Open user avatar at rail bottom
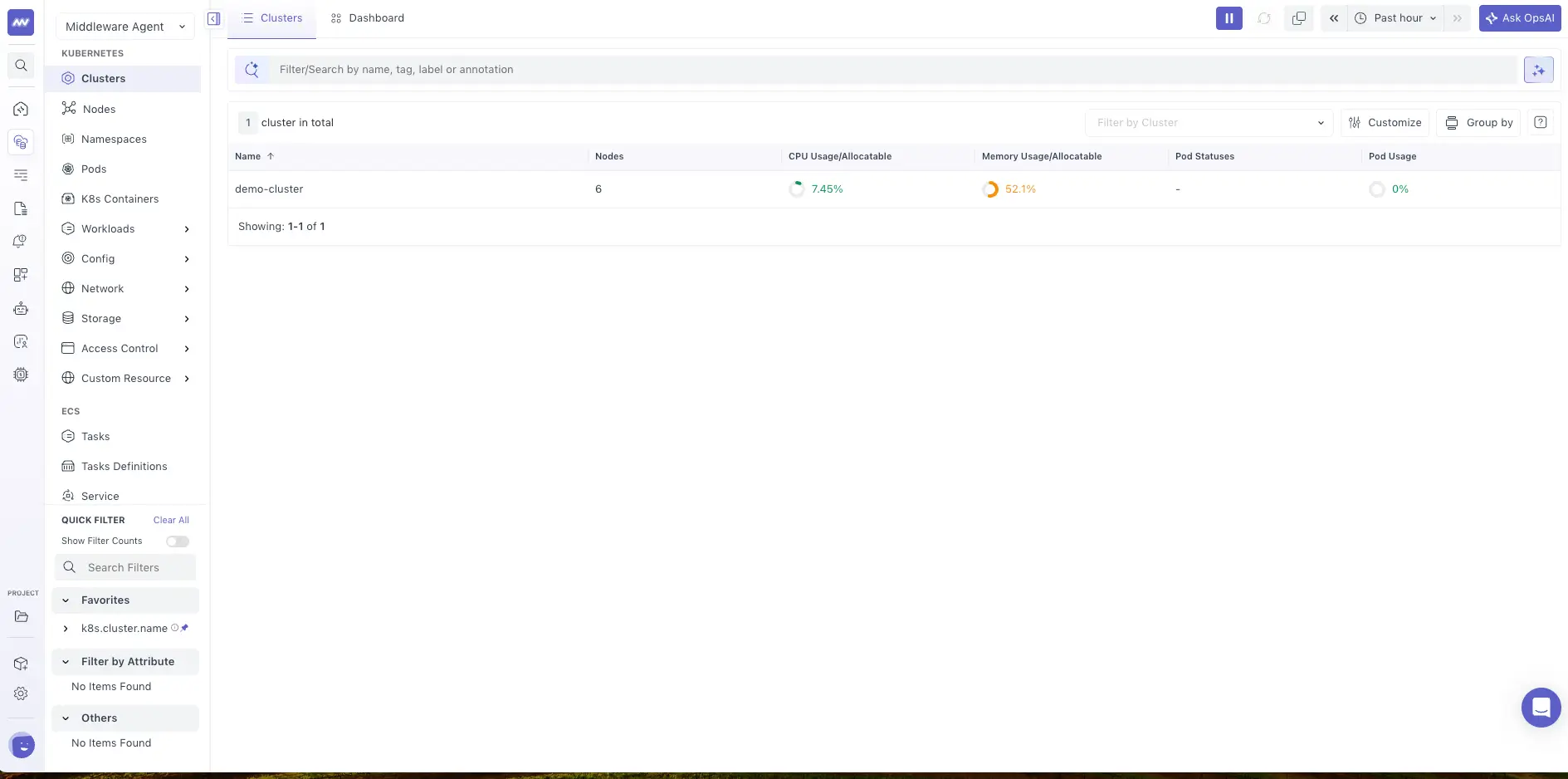The height and width of the screenshot is (779, 1568). (22, 746)
